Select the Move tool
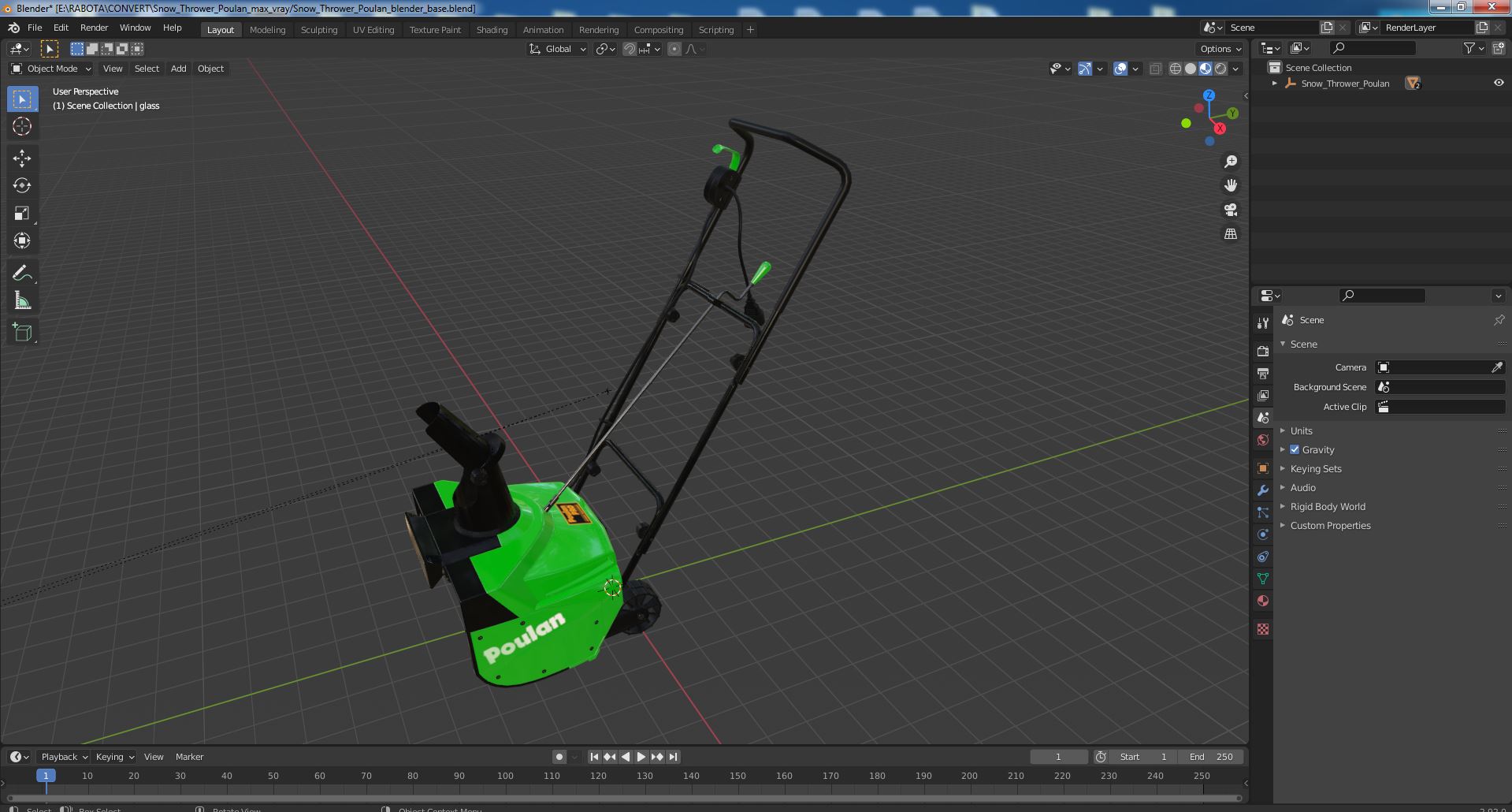Image resolution: width=1512 pixels, height=812 pixels. 22,158
